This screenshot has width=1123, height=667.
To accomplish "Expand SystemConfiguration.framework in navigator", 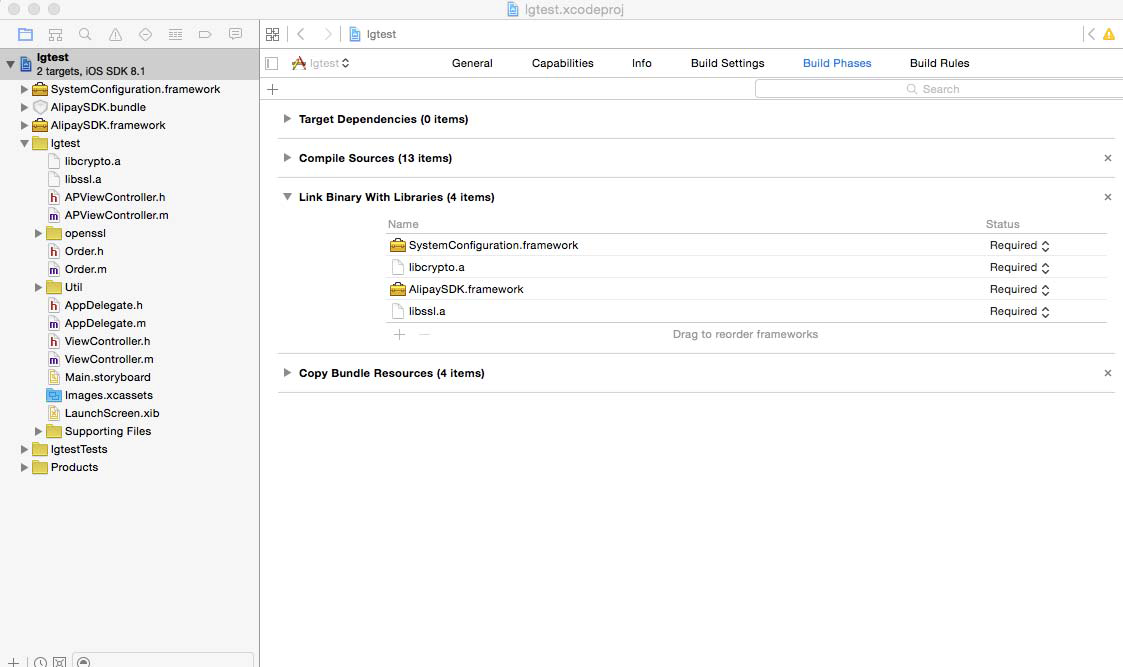I will 24,89.
